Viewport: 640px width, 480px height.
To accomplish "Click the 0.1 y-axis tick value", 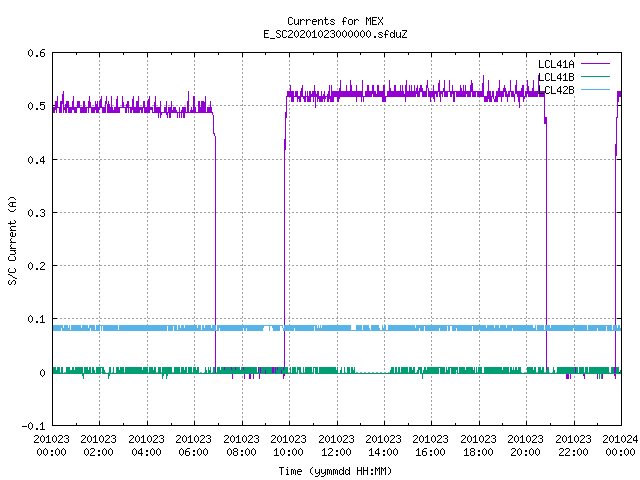I will [x=36, y=319].
